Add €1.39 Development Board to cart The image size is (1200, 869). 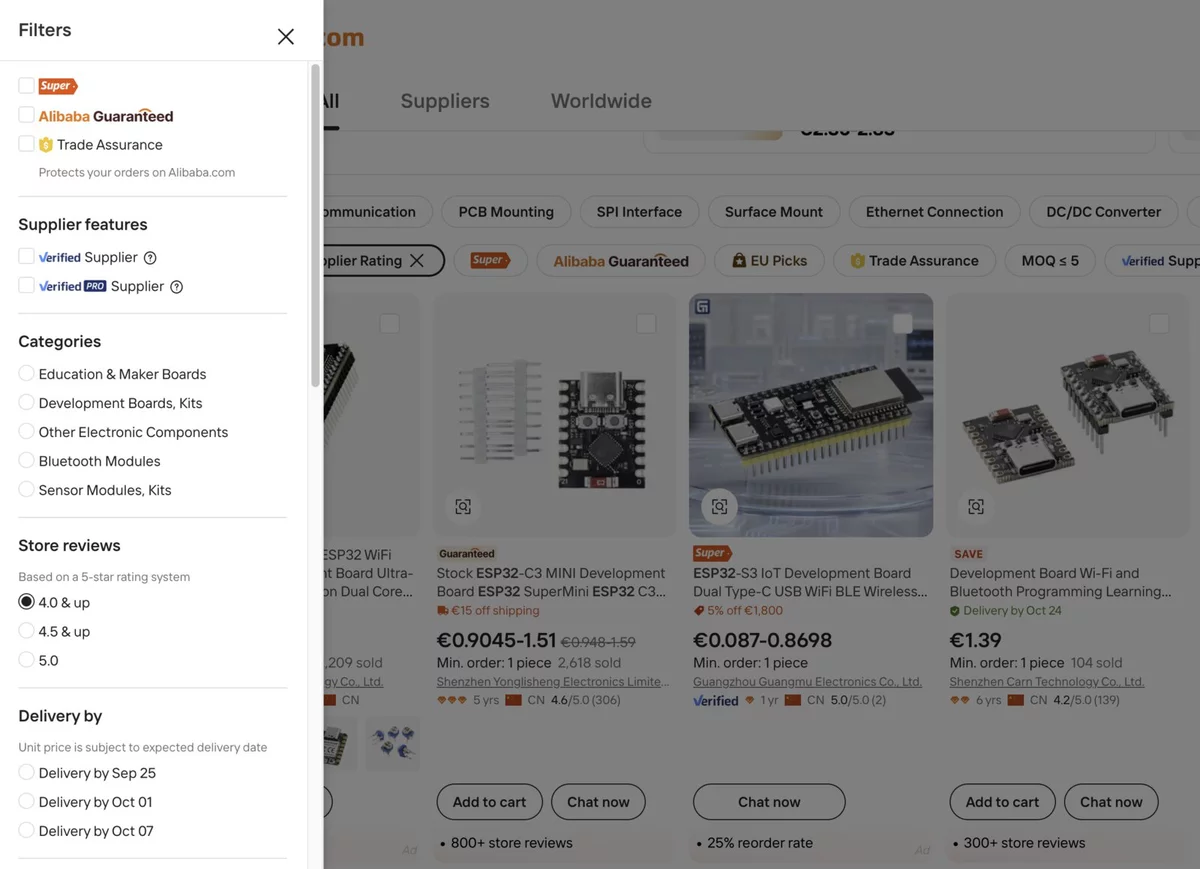[x=1002, y=802]
